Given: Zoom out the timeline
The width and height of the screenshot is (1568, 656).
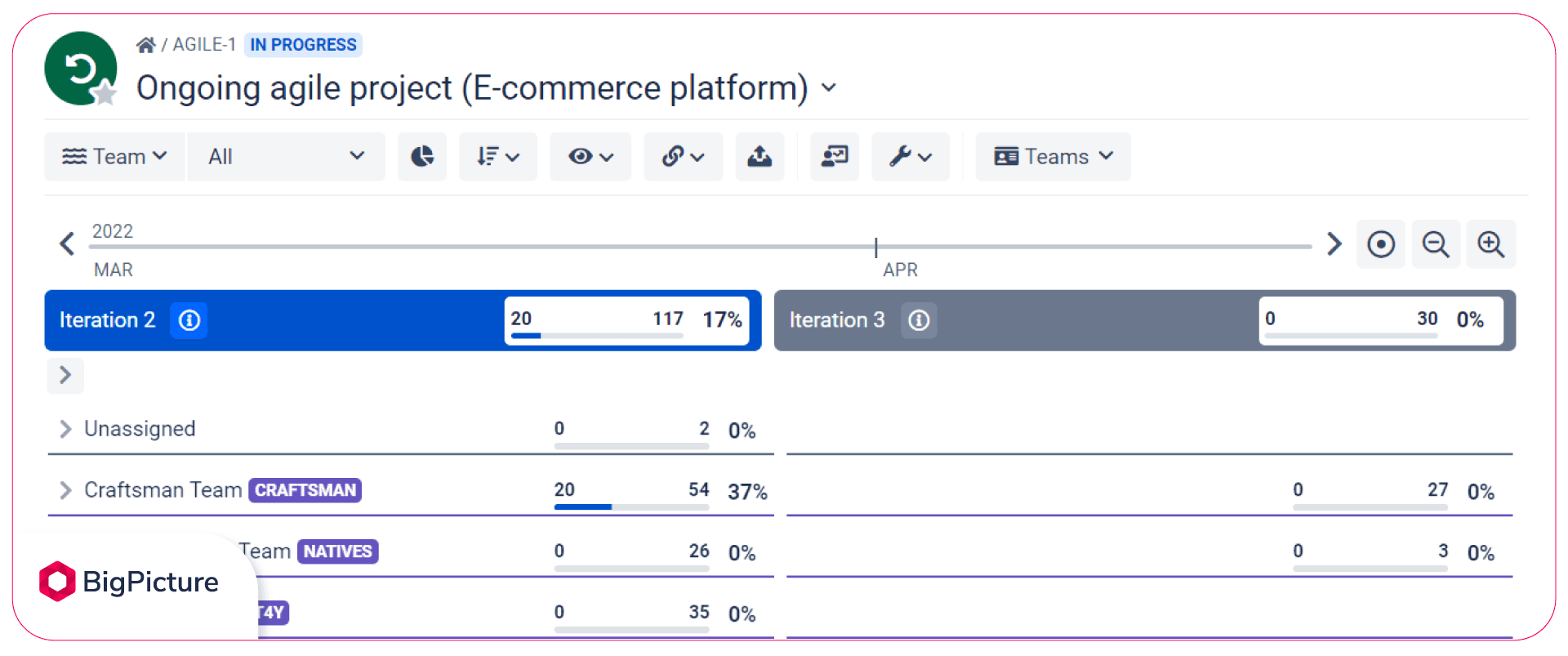Looking at the screenshot, I should point(1436,243).
